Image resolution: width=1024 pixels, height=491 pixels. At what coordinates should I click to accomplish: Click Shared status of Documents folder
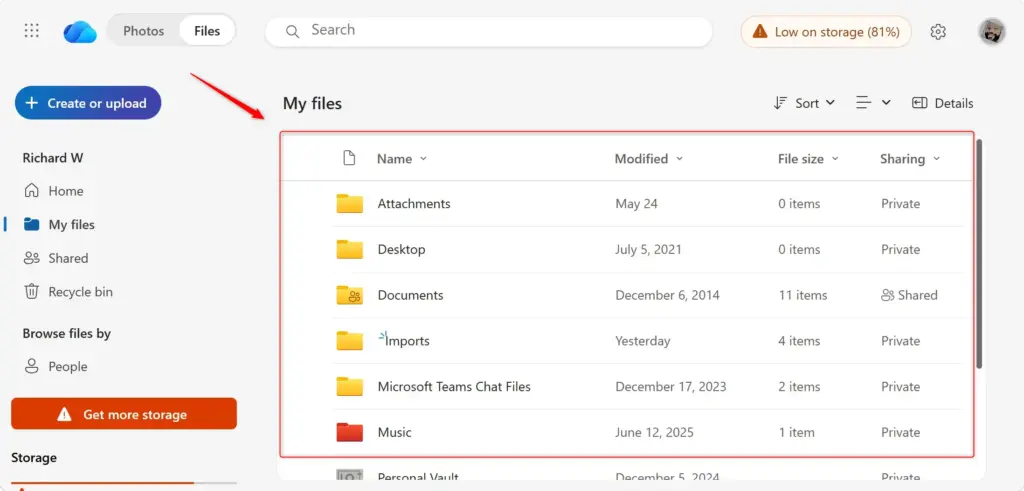[909, 295]
